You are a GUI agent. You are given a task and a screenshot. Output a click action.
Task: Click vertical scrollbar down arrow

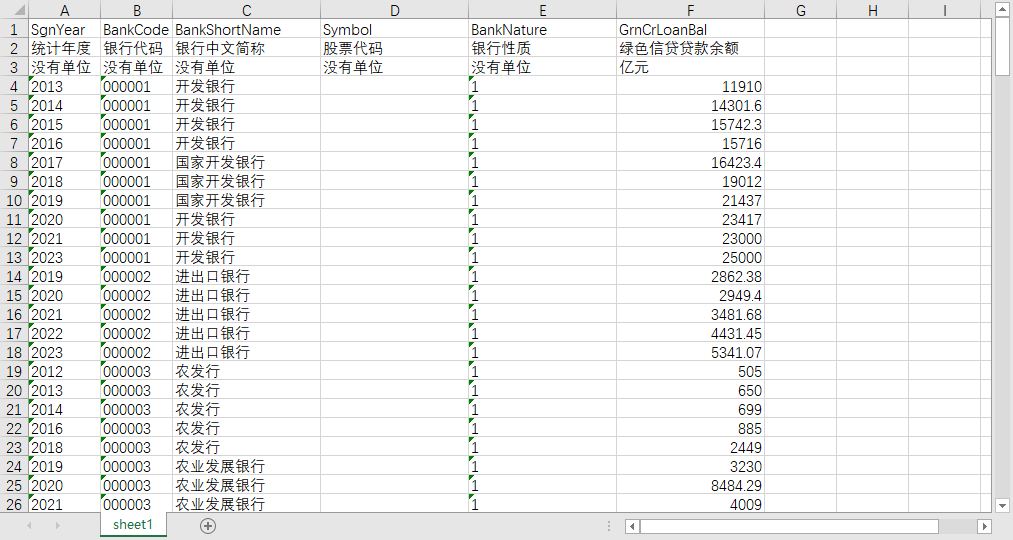(x=1003, y=506)
